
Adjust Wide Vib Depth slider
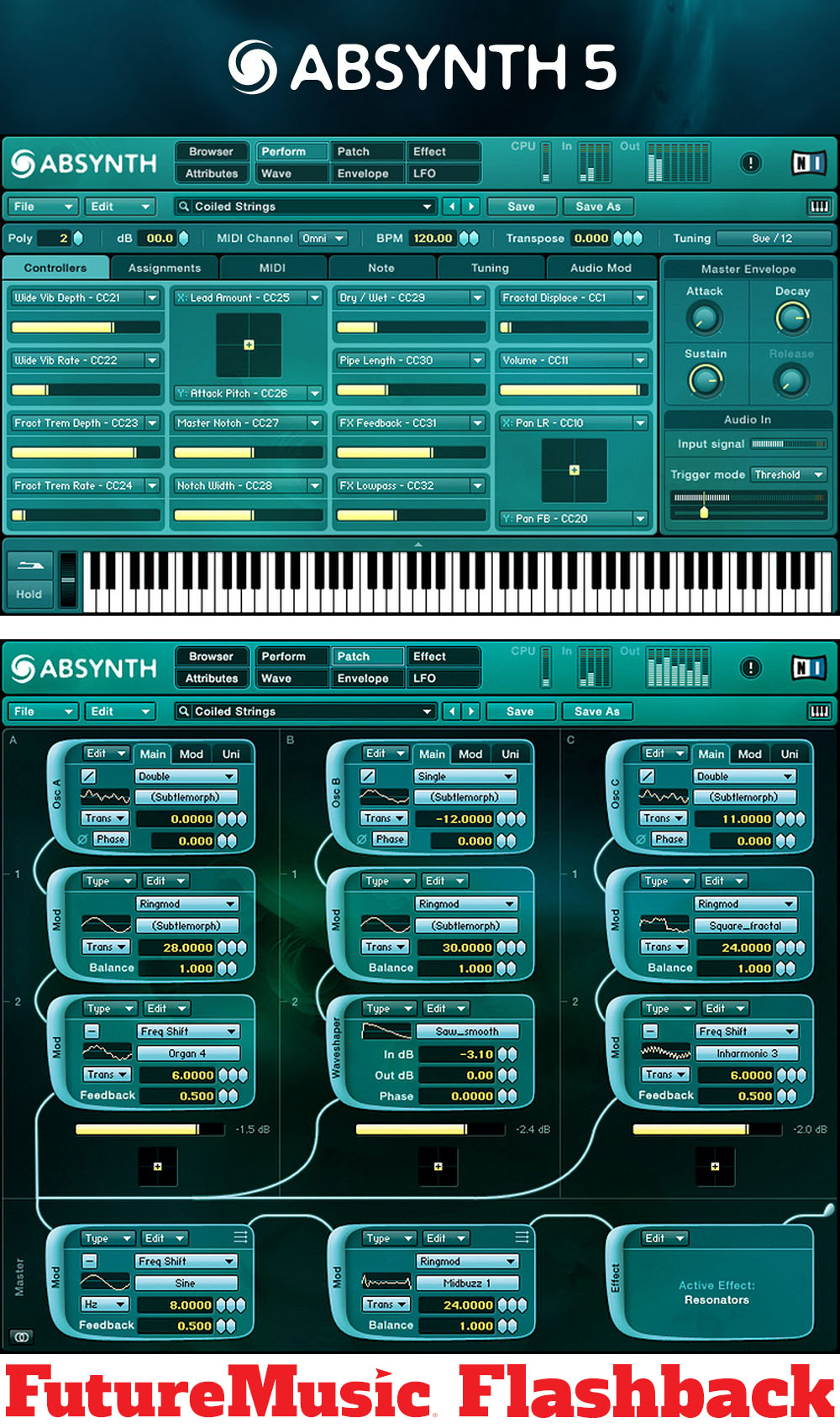pos(86,327)
